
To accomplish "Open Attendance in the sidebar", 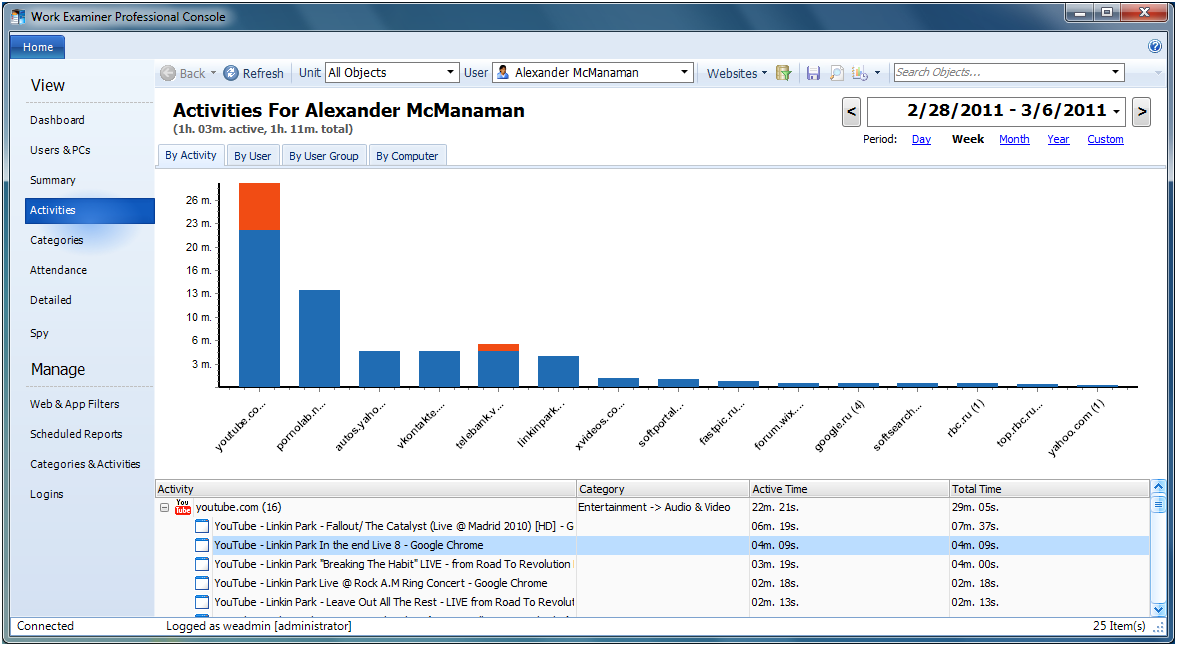I will click(x=58, y=270).
